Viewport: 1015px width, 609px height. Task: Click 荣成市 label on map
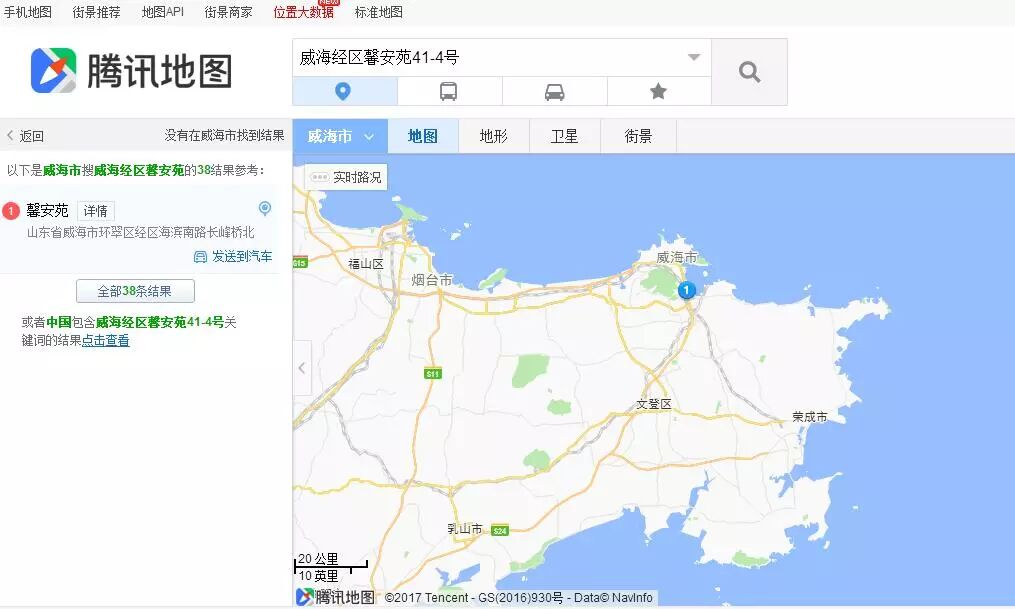pos(810,417)
